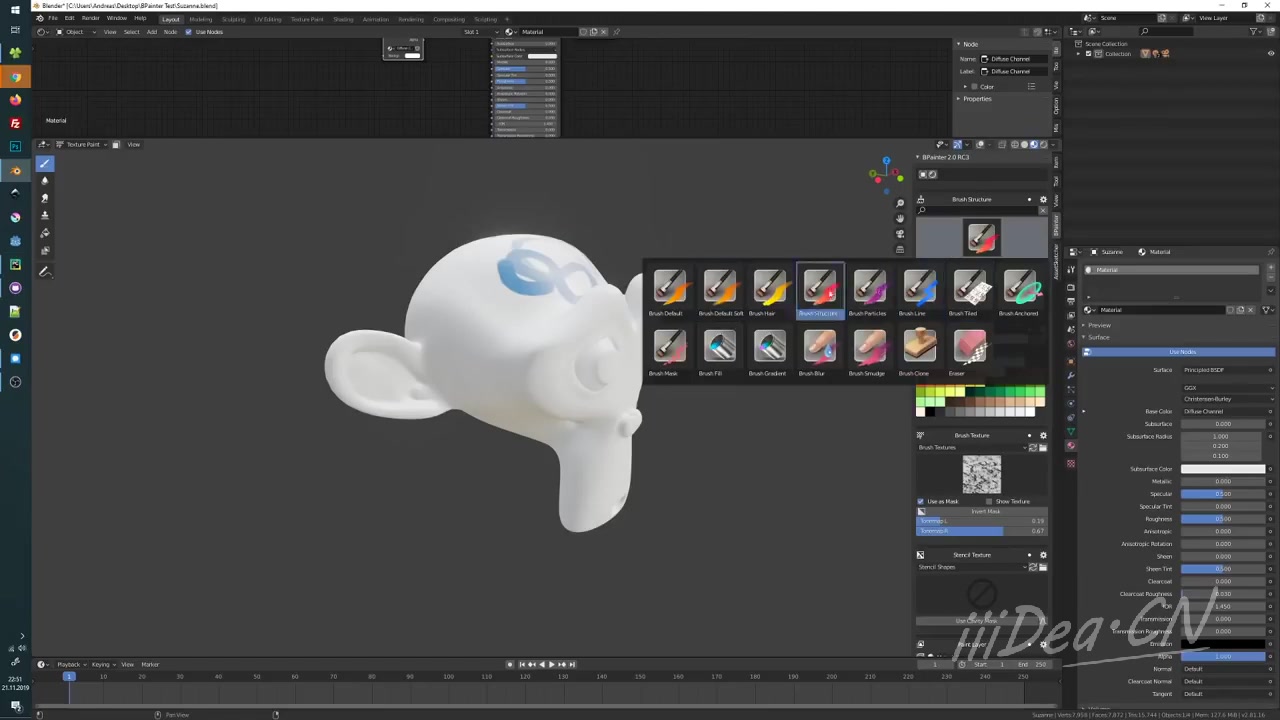
Task: Select the Brush Gradient preset
Action: point(769,353)
